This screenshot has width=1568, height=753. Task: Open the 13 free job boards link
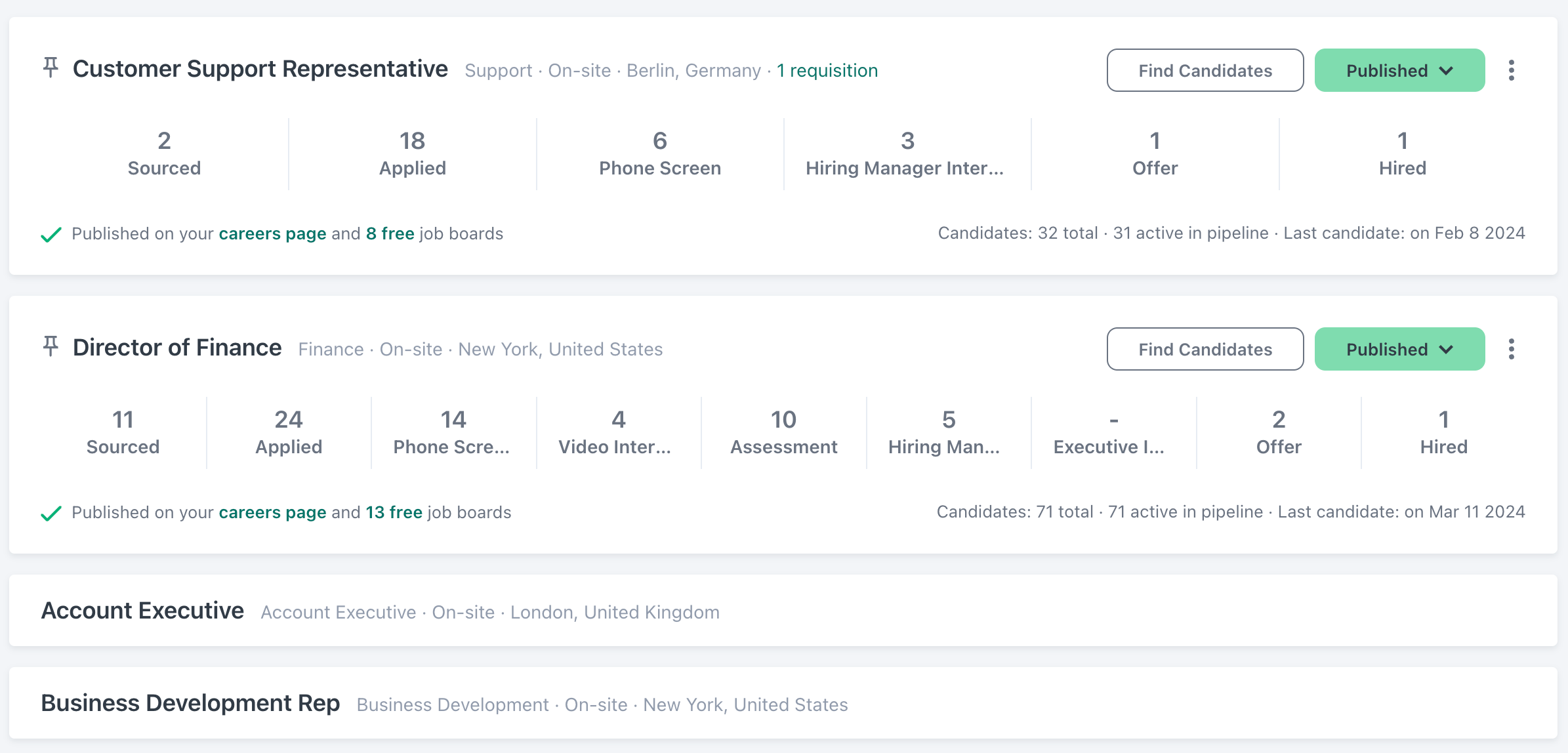coord(394,512)
